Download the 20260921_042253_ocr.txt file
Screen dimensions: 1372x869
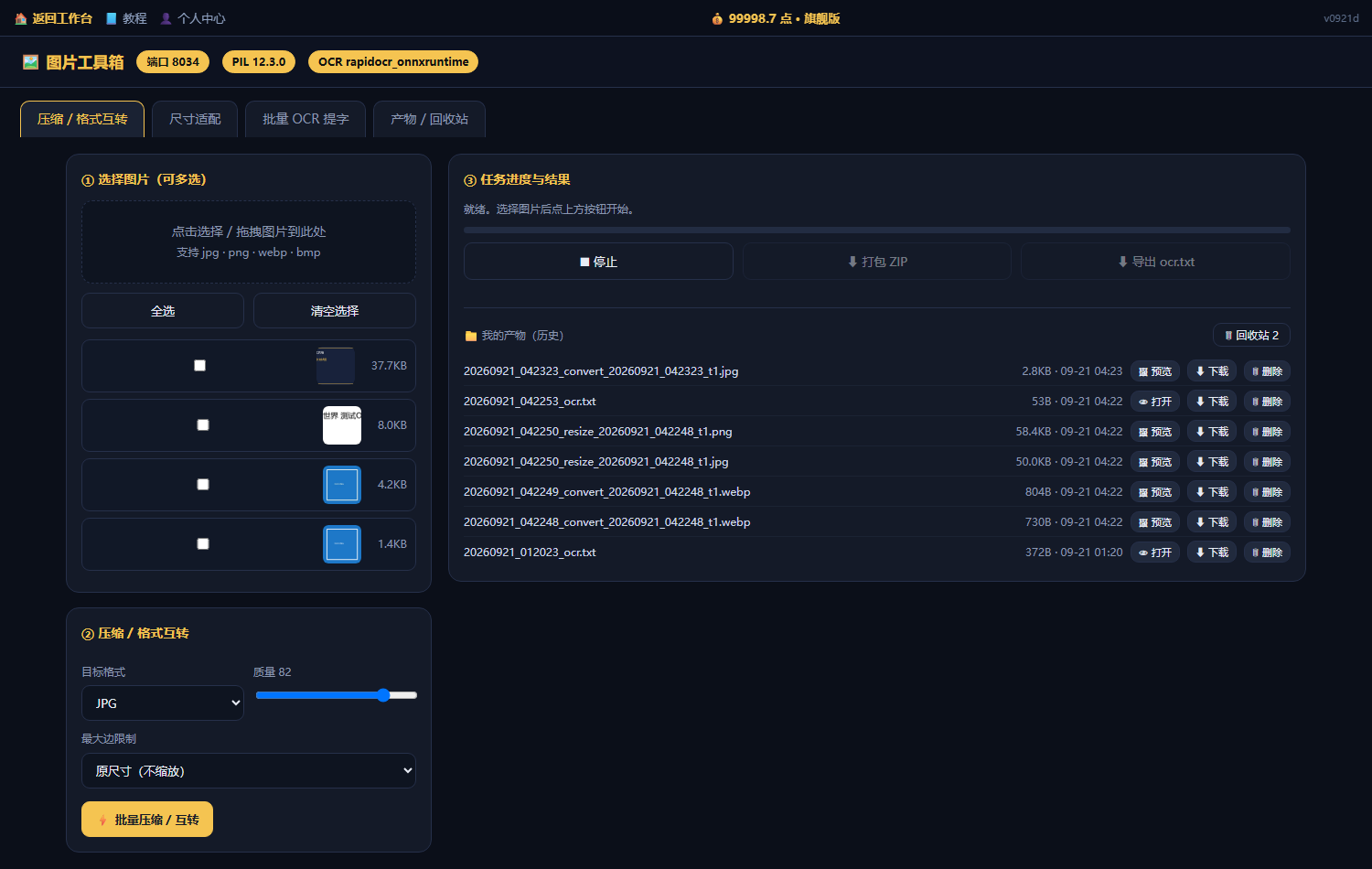click(1212, 402)
